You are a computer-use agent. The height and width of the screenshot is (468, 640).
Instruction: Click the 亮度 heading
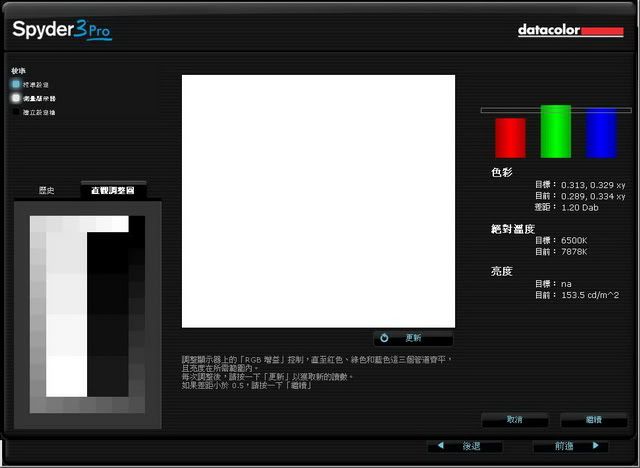502,271
